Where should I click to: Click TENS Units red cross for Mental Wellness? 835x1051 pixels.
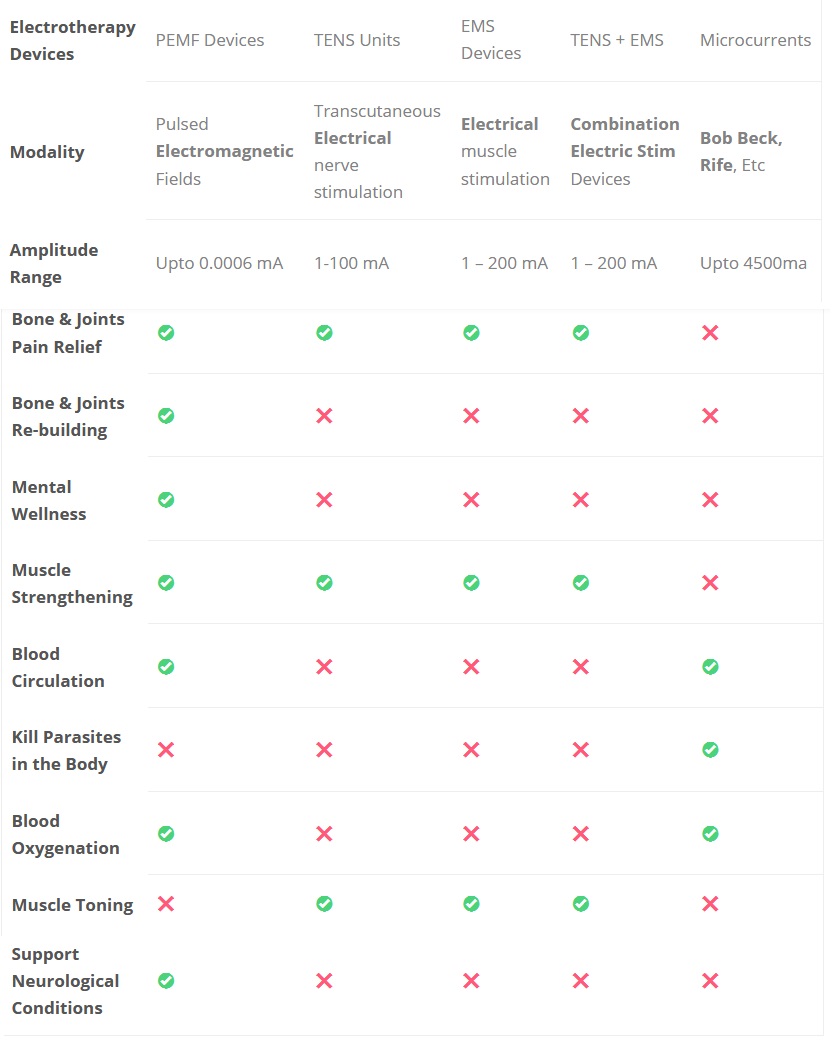(324, 500)
